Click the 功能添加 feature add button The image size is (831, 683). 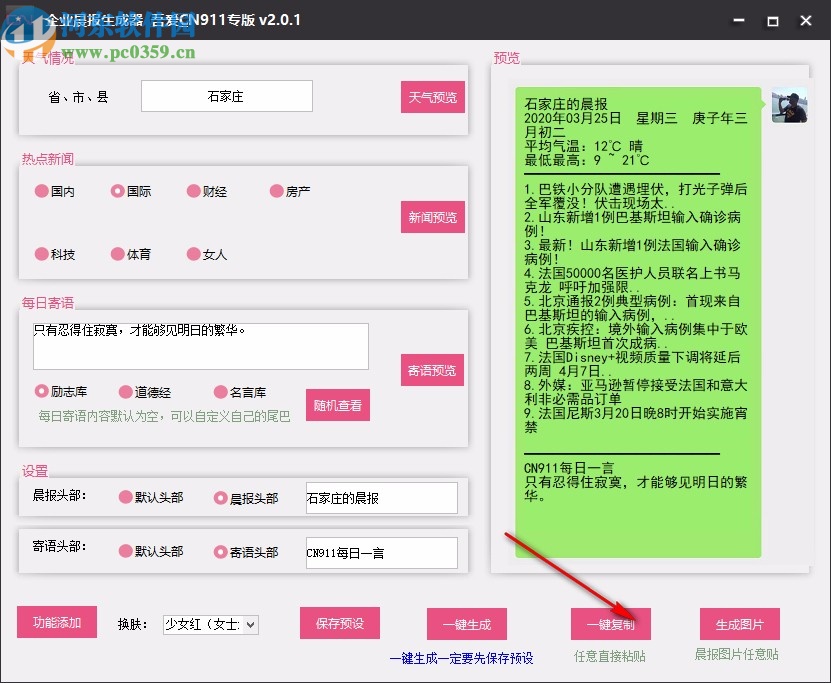56,622
